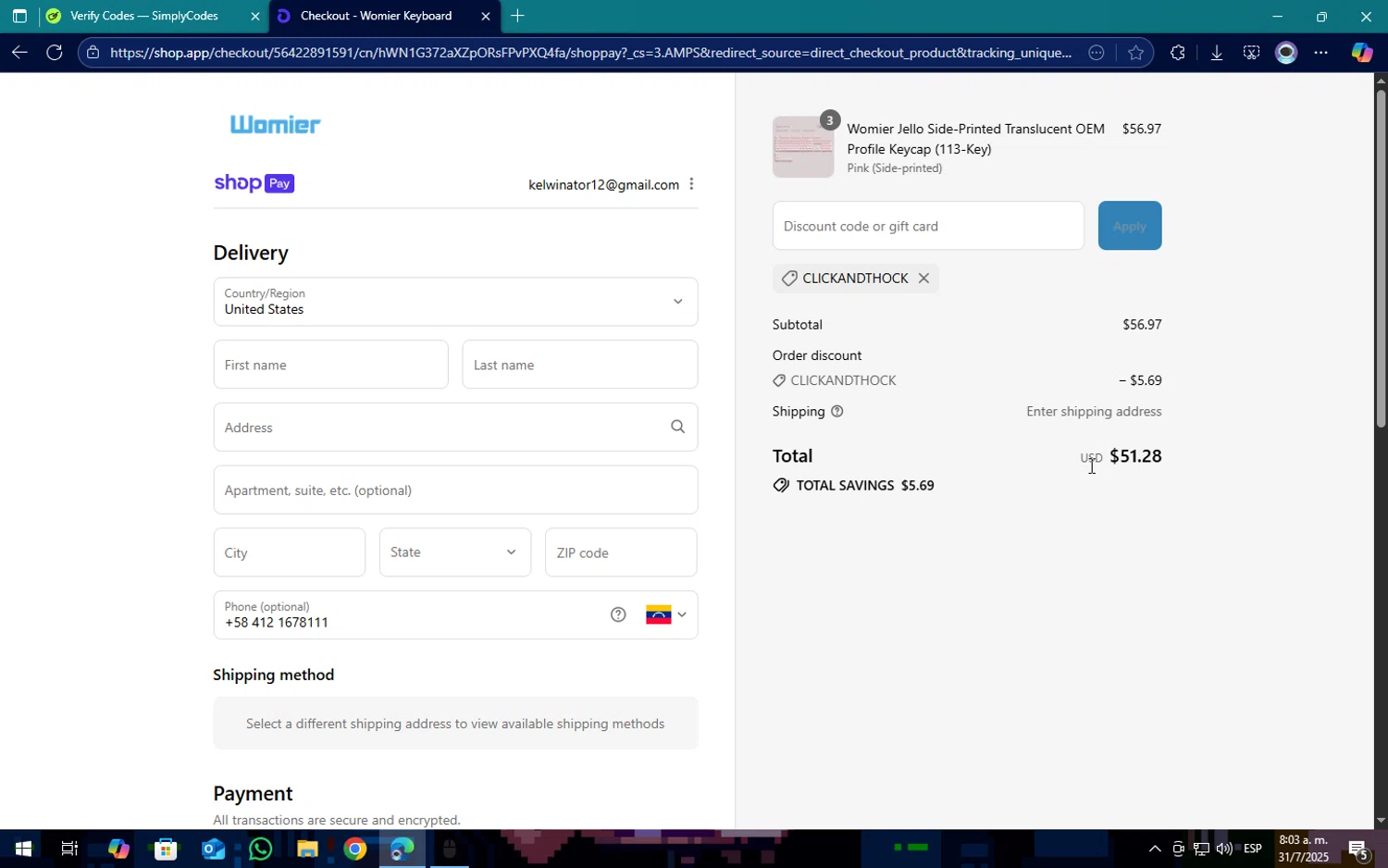Screen dimensions: 1388x868
Task: Open the State dropdown
Action: (455, 552)
